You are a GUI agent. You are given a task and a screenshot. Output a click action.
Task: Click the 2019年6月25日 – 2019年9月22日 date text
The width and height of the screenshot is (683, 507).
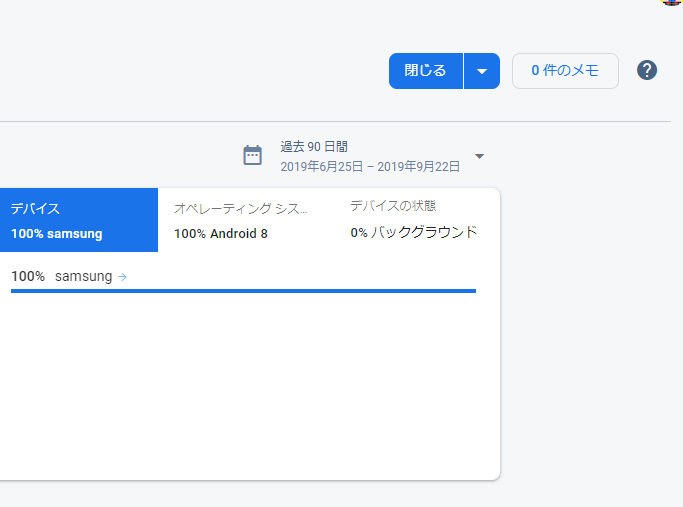370,166
